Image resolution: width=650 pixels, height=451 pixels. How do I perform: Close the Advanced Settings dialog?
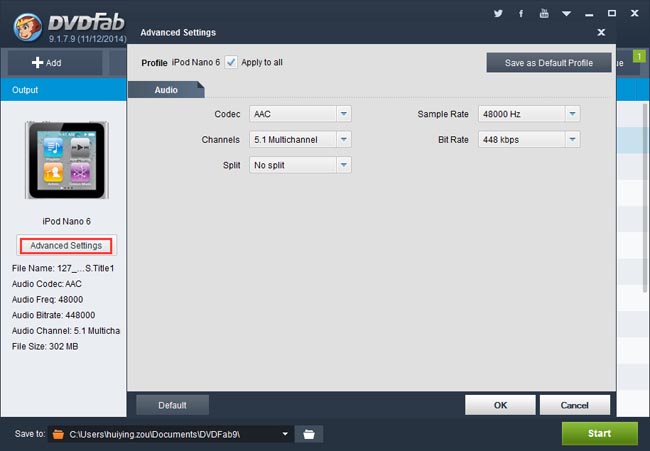[x=601, y=32]
